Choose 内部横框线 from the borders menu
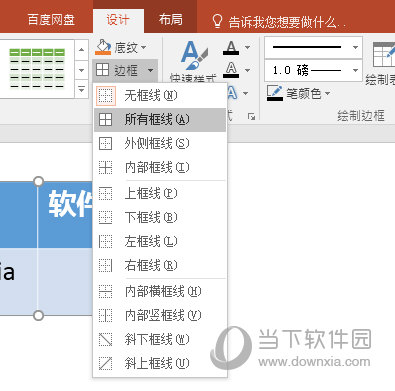Viewport: 395px width, 391px height. [x=160, y=291]
